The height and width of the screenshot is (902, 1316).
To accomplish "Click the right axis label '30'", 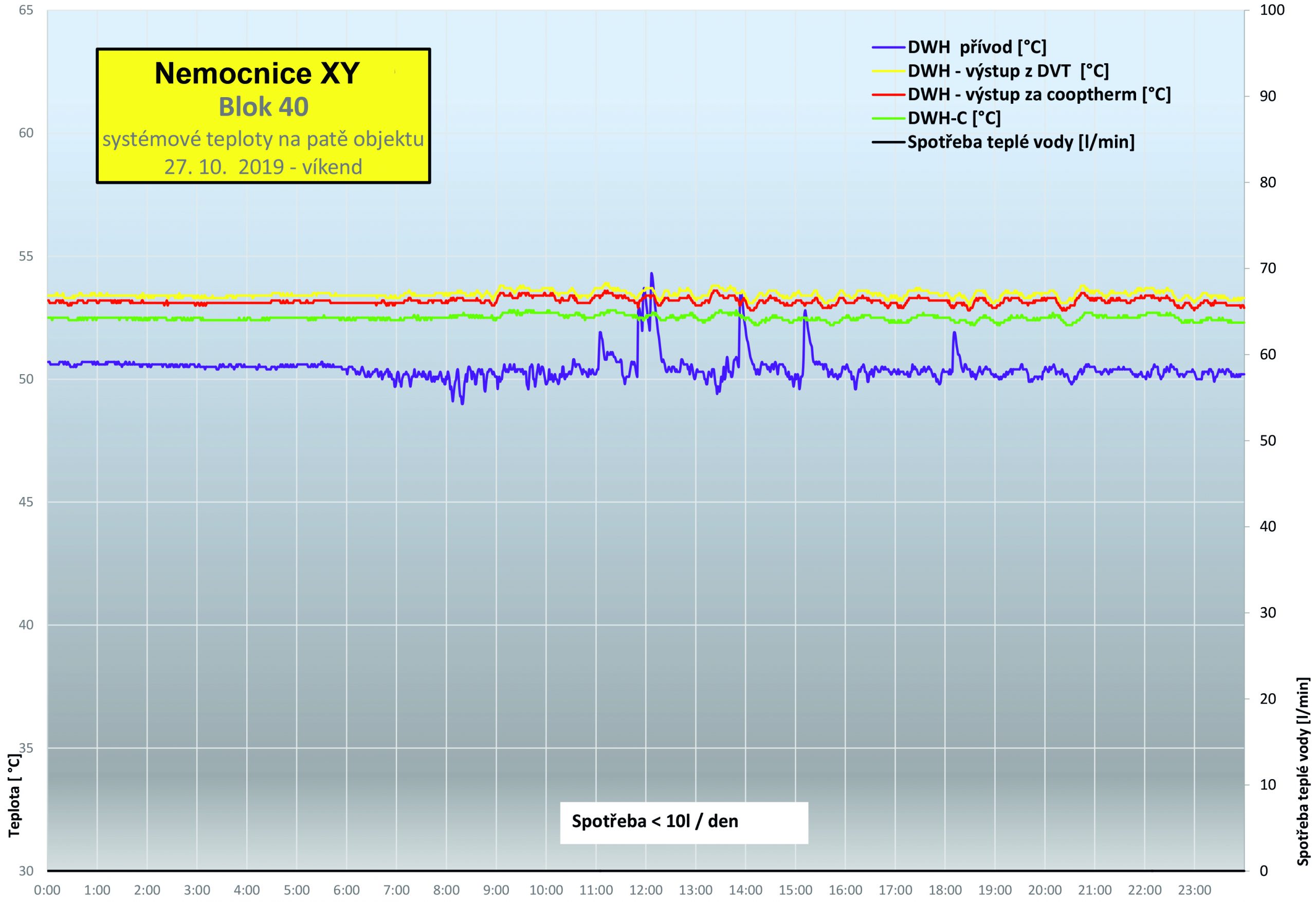I will (x=1268, y=613).
